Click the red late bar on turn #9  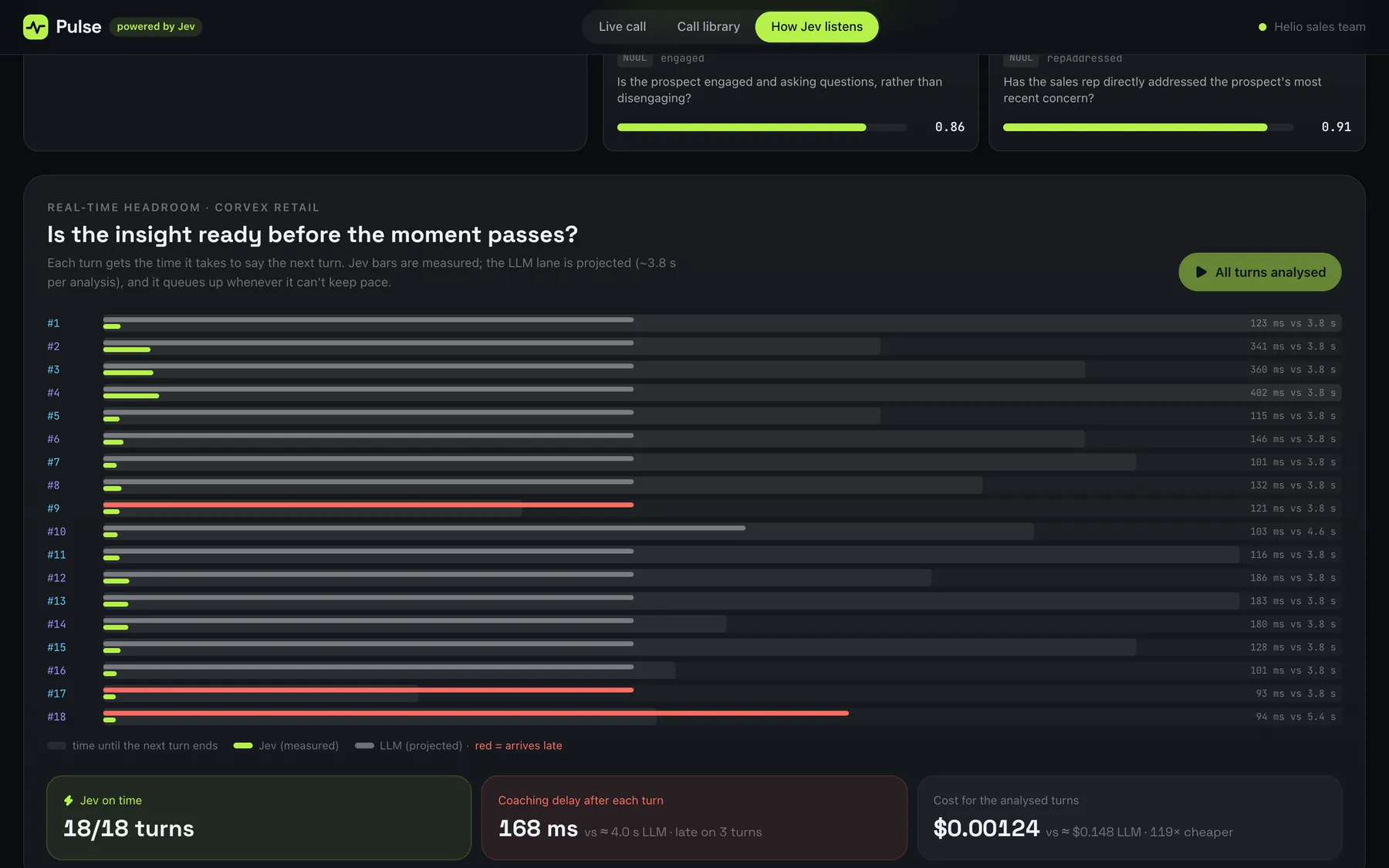click(x=368, y=505)
